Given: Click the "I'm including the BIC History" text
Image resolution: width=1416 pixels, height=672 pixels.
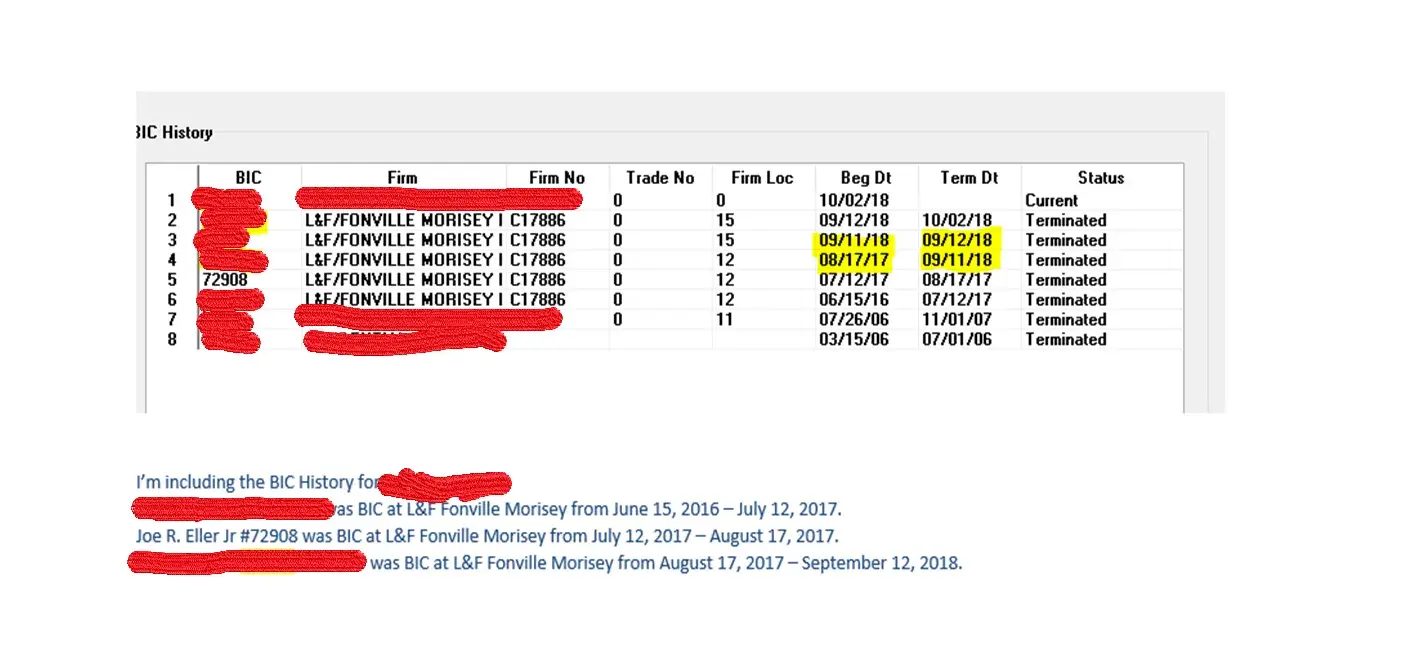Looking at the screenshot, I should click(x=256, y=482).
